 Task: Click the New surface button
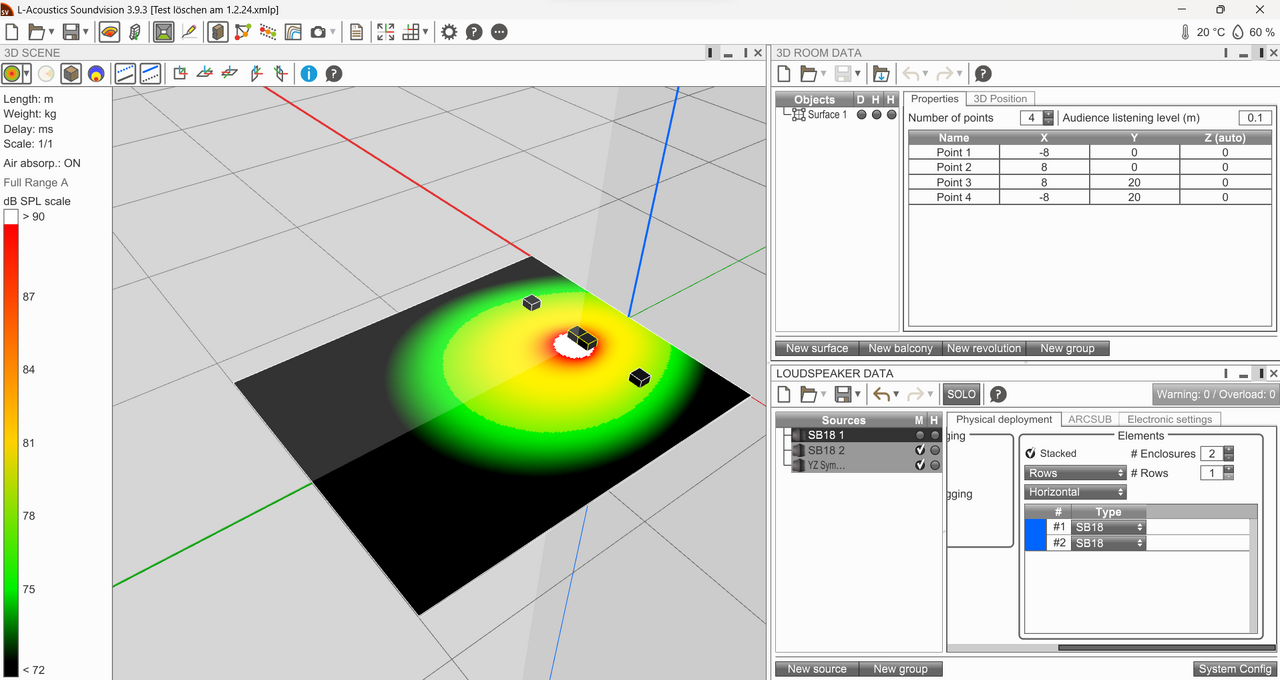[817, 348]
